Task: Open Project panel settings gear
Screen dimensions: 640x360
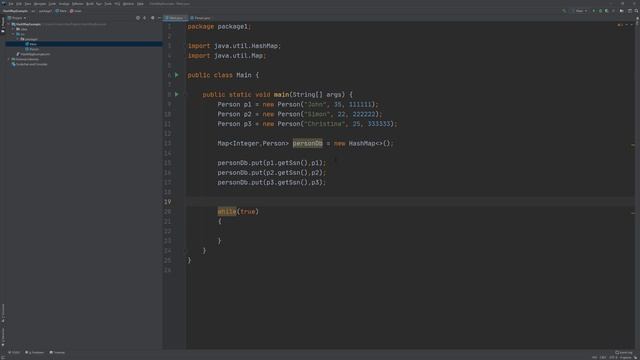Action: click(x=152, y=18)
